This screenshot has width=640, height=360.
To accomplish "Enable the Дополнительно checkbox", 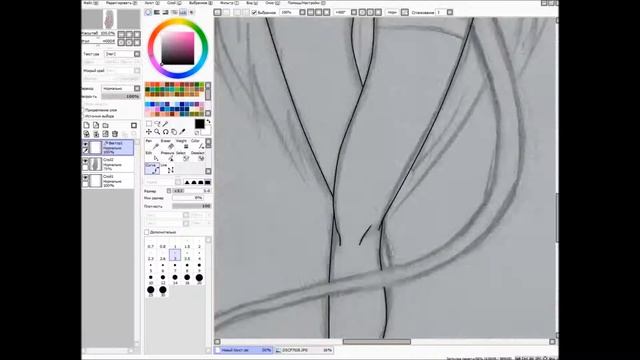I will (x=147, y=232).
